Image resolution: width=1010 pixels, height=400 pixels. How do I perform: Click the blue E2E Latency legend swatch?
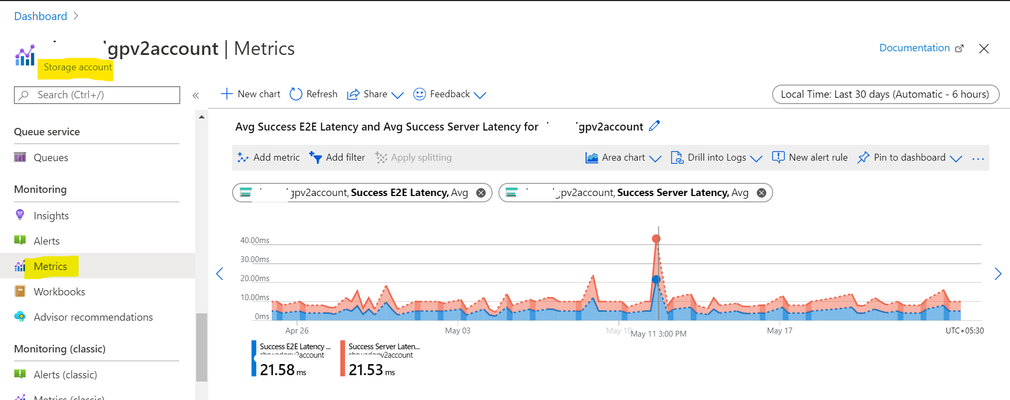coord(254,358)
